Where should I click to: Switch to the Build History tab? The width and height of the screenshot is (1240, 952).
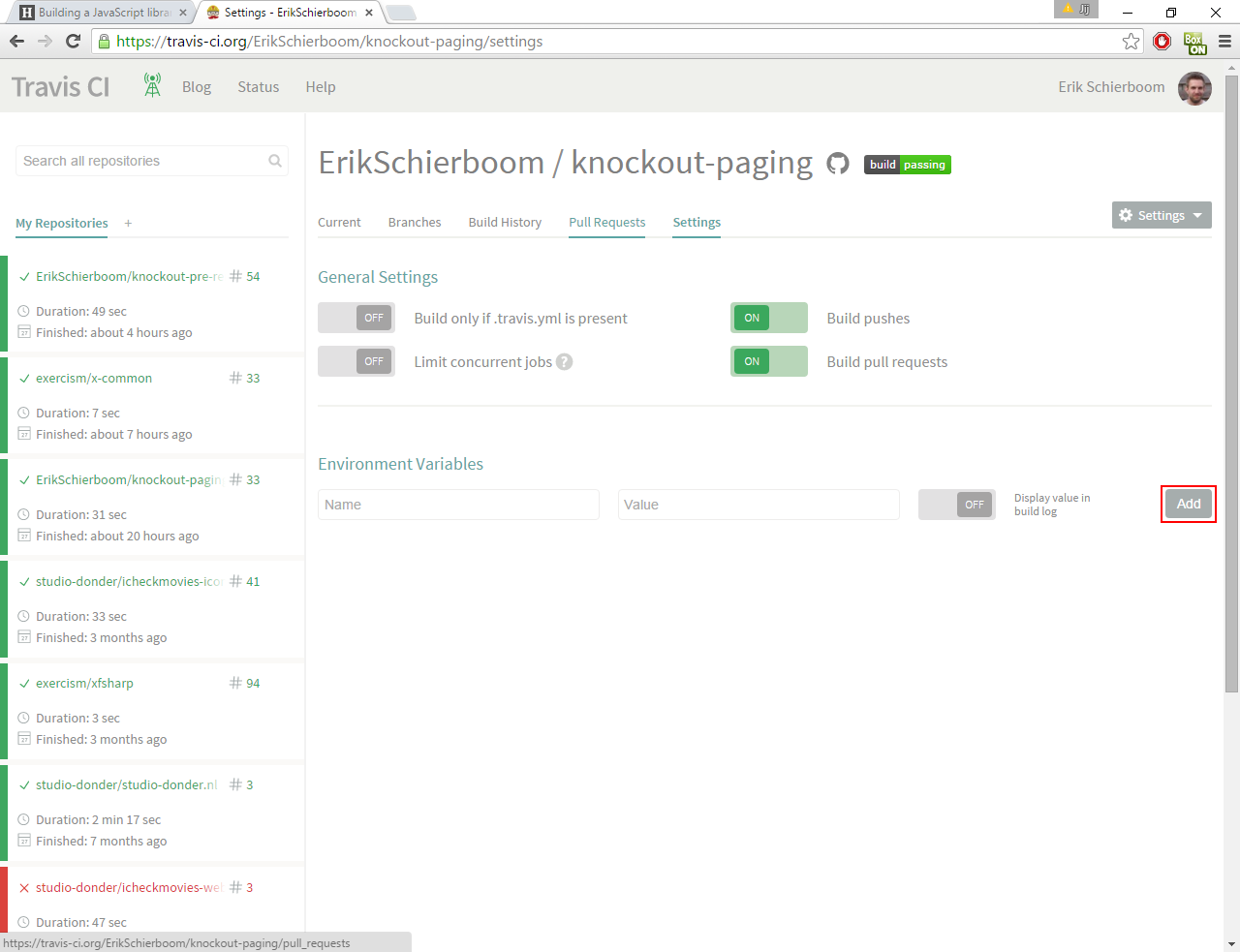505,223
